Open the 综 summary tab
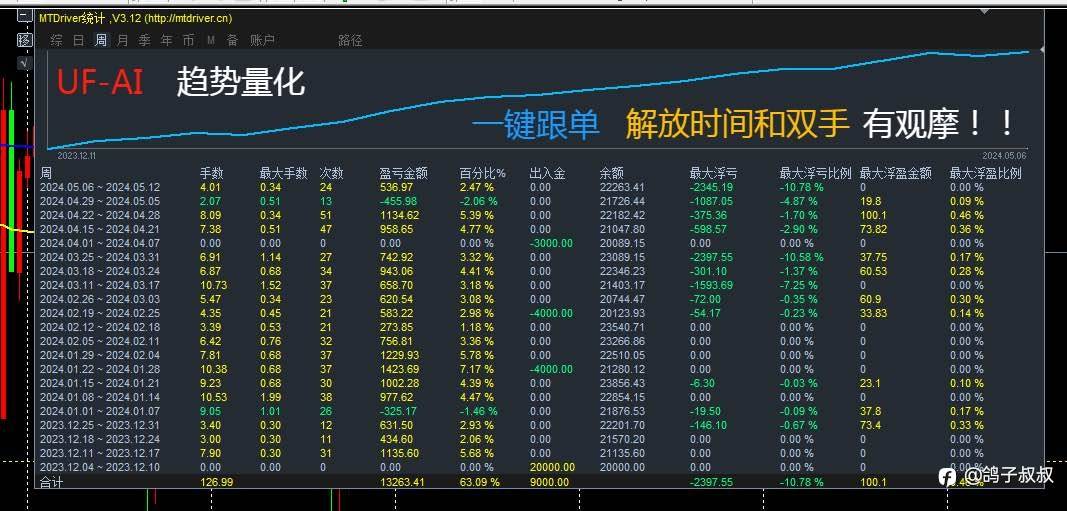This screenshot has width=1067, height=511. point(56,41)
